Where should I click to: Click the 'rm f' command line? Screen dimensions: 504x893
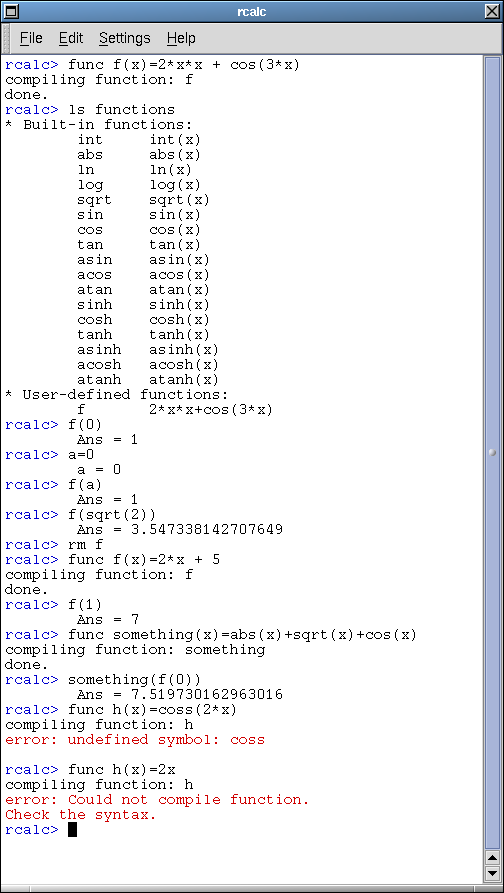coord(85,545)
